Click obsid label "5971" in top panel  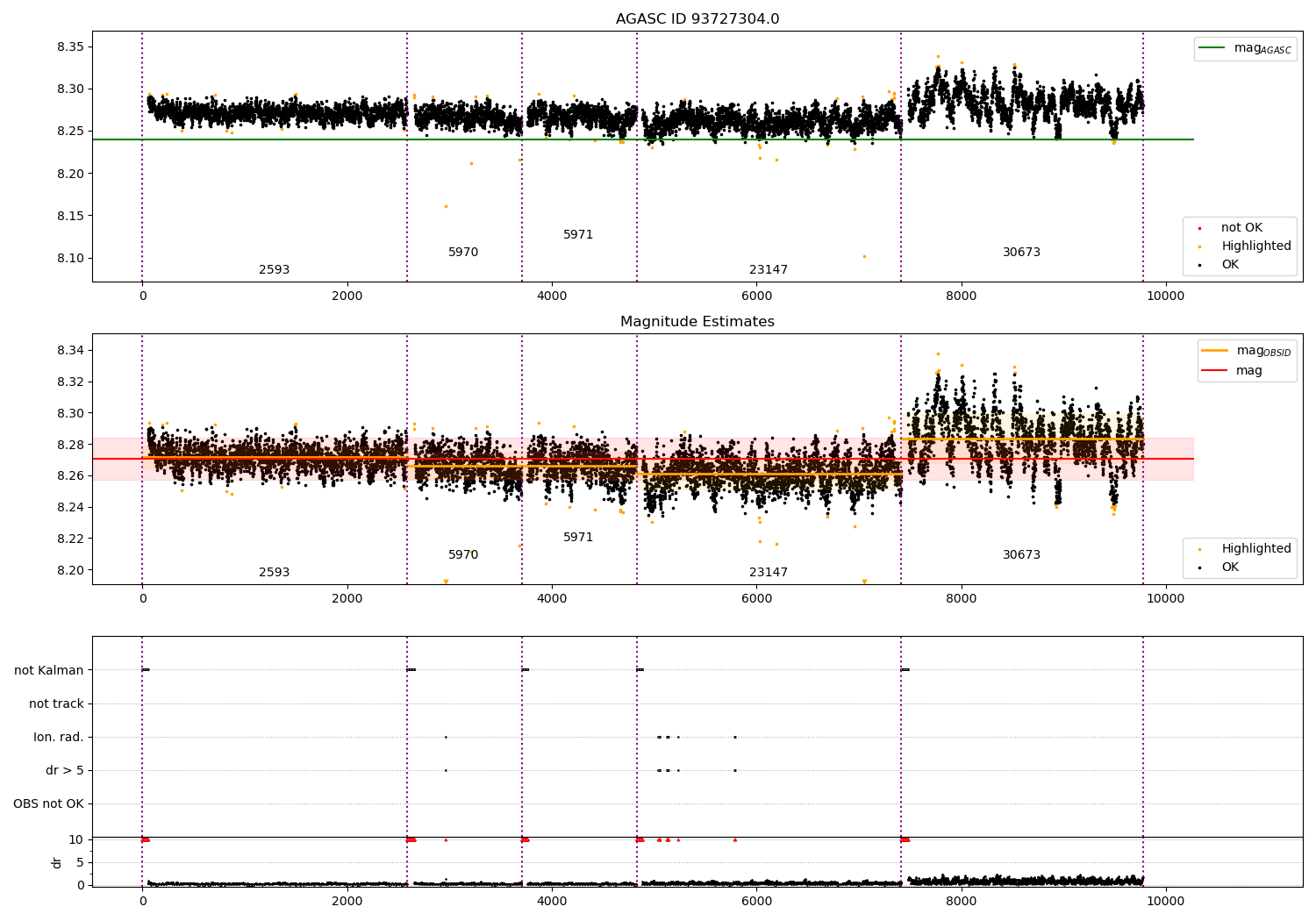(578, 235)
